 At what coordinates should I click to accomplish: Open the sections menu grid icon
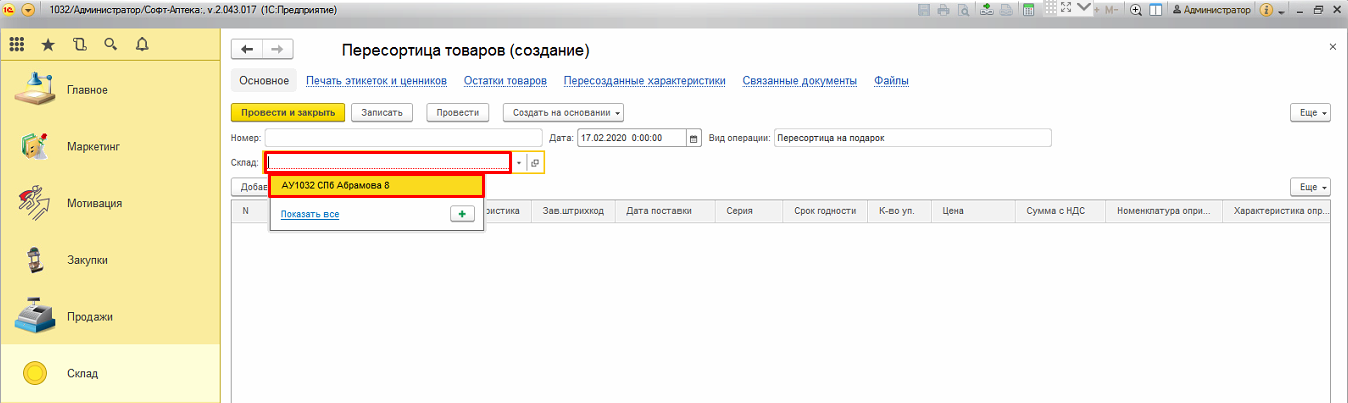pos(17,45)
